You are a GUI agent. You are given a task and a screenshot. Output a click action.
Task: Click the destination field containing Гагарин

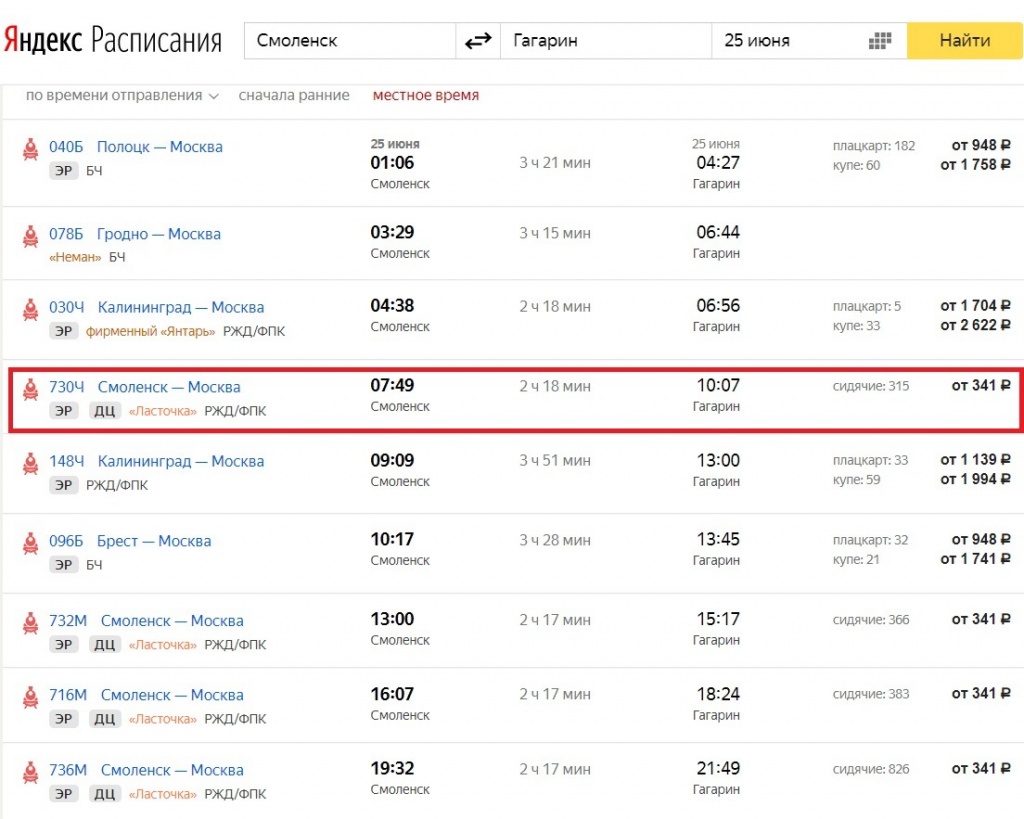605,41
